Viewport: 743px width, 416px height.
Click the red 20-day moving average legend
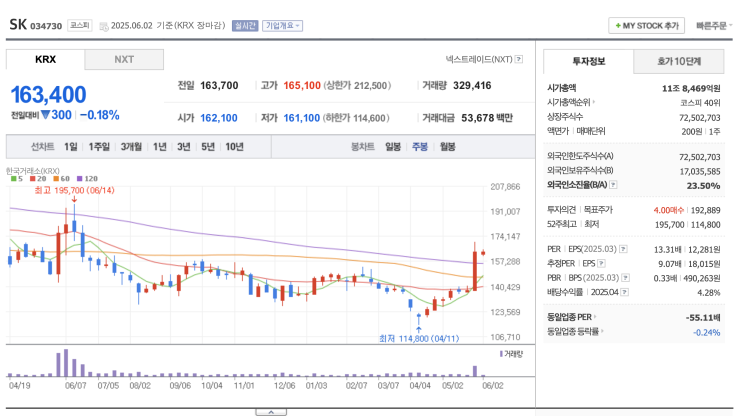tap(38, 179)
